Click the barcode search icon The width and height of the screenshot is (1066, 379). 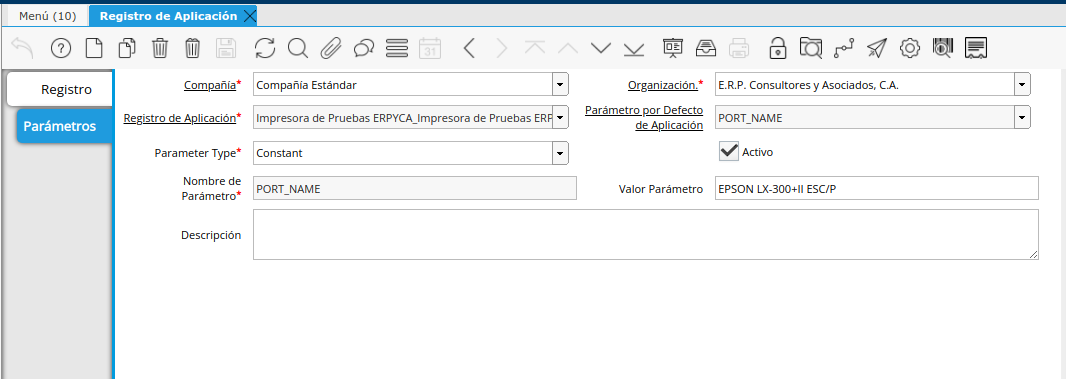click(942, 48)
